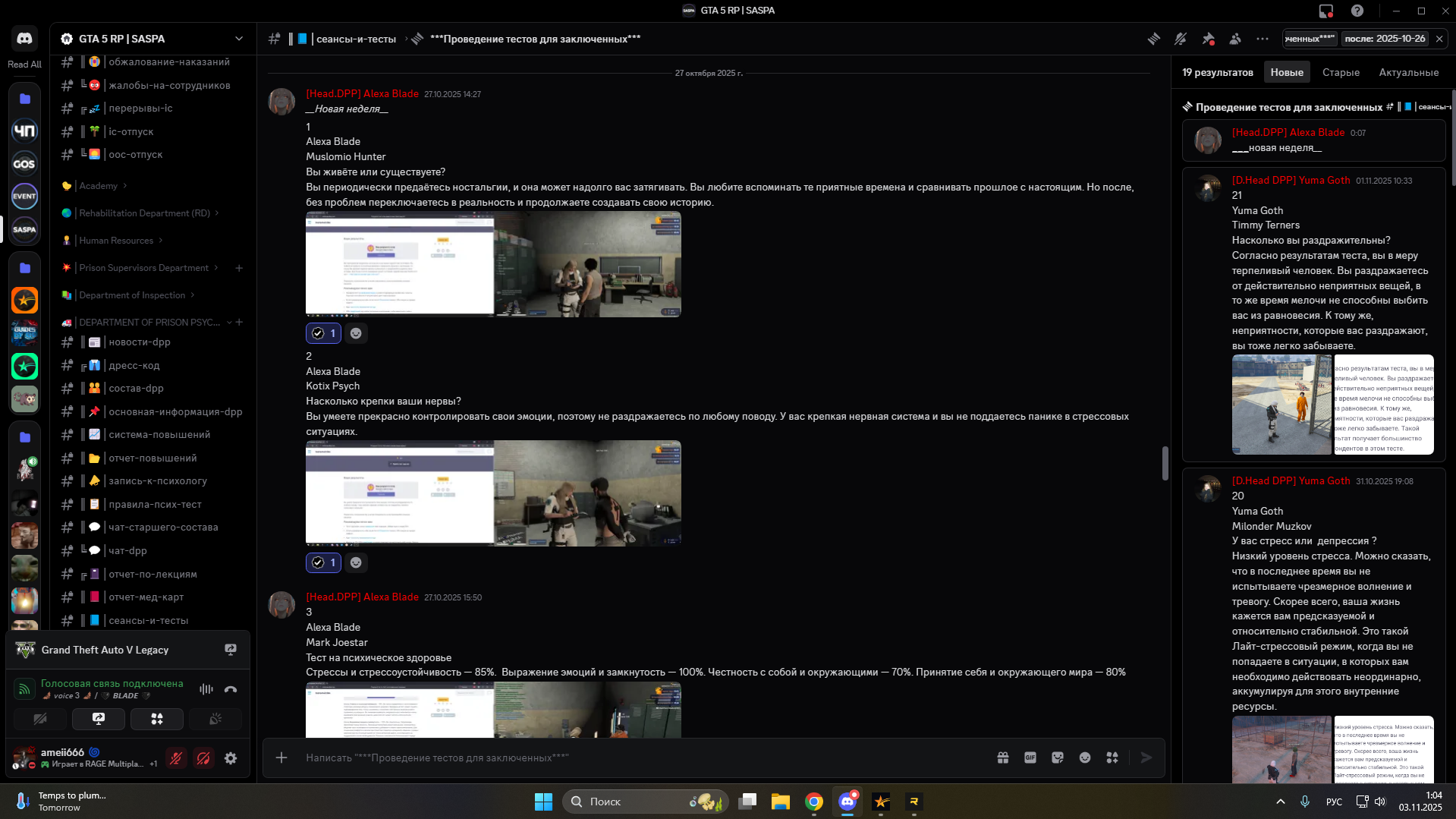The height and width of the screenshot is (819, 1456).
Task: Open the состав-dpp channel
Action: (136, 389)
